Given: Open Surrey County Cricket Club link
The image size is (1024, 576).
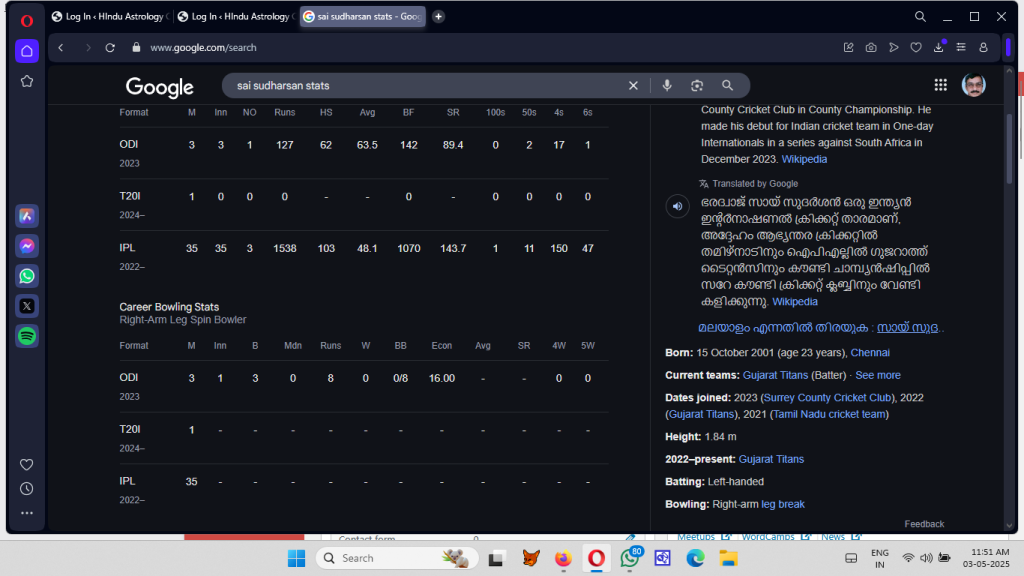Looking at the screenshot, I should tap(827, 397).
